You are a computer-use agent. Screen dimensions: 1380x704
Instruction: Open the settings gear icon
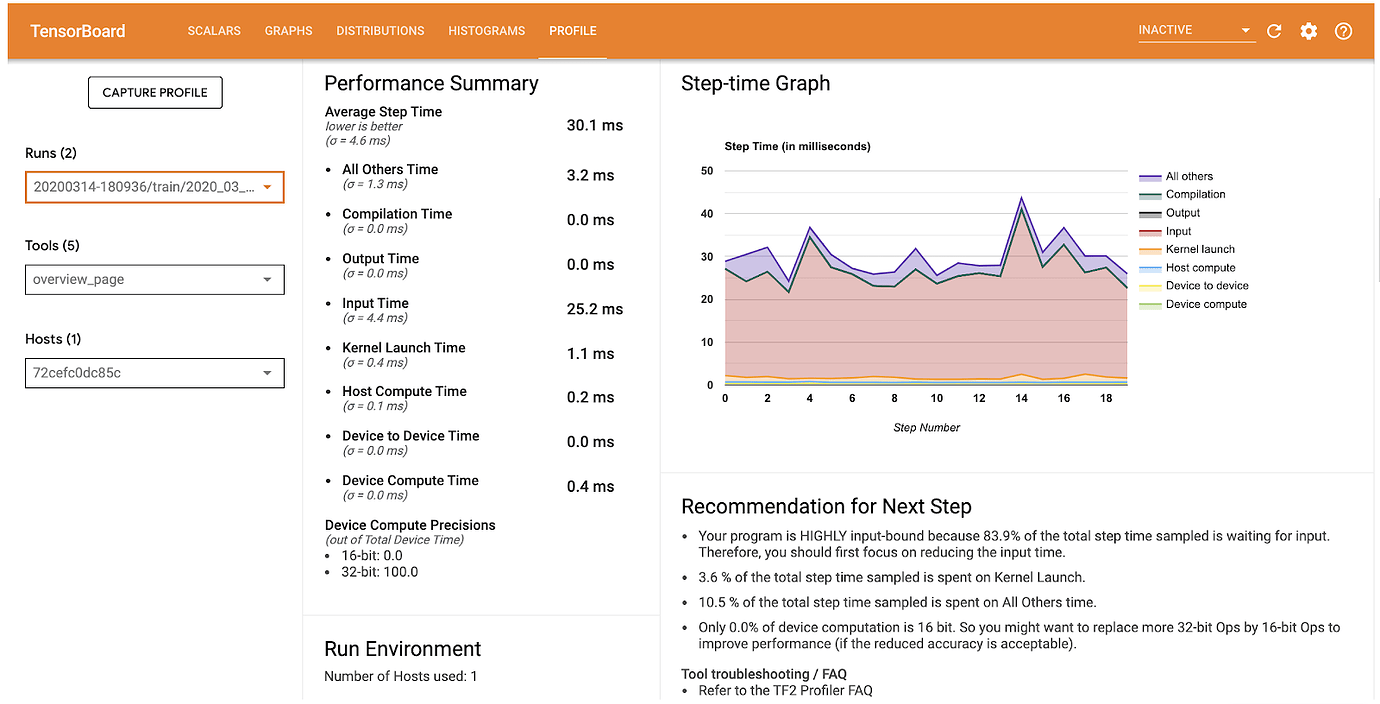click(x=1309, y=31)
